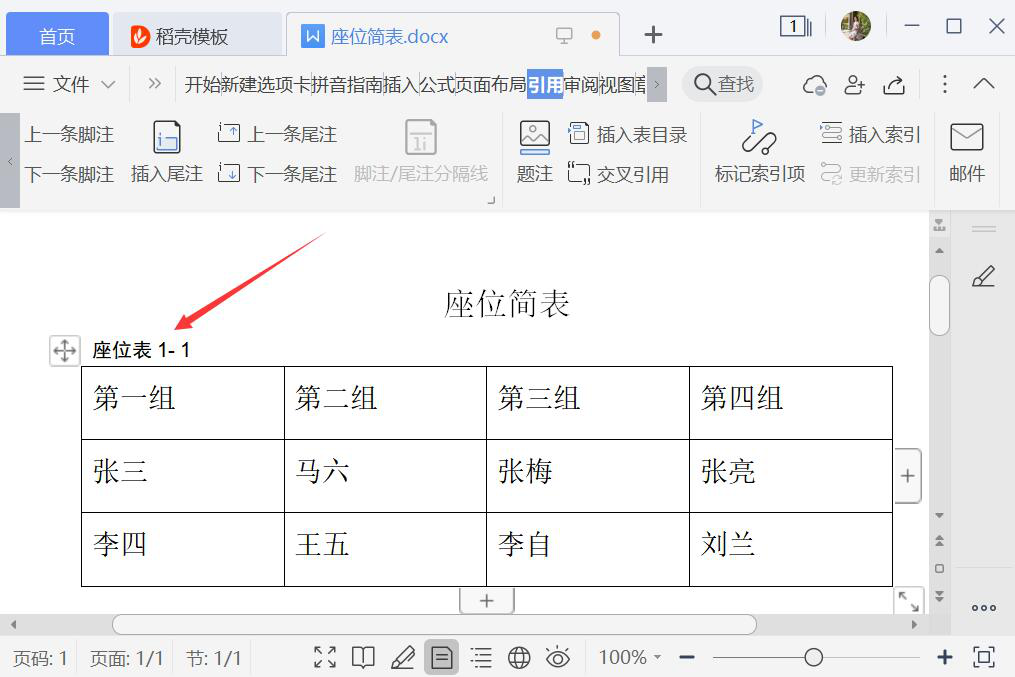Viewport: 1015px width, 677px height.
Task: Open the 100% zoom level dropdown
Action: point(630,657)
